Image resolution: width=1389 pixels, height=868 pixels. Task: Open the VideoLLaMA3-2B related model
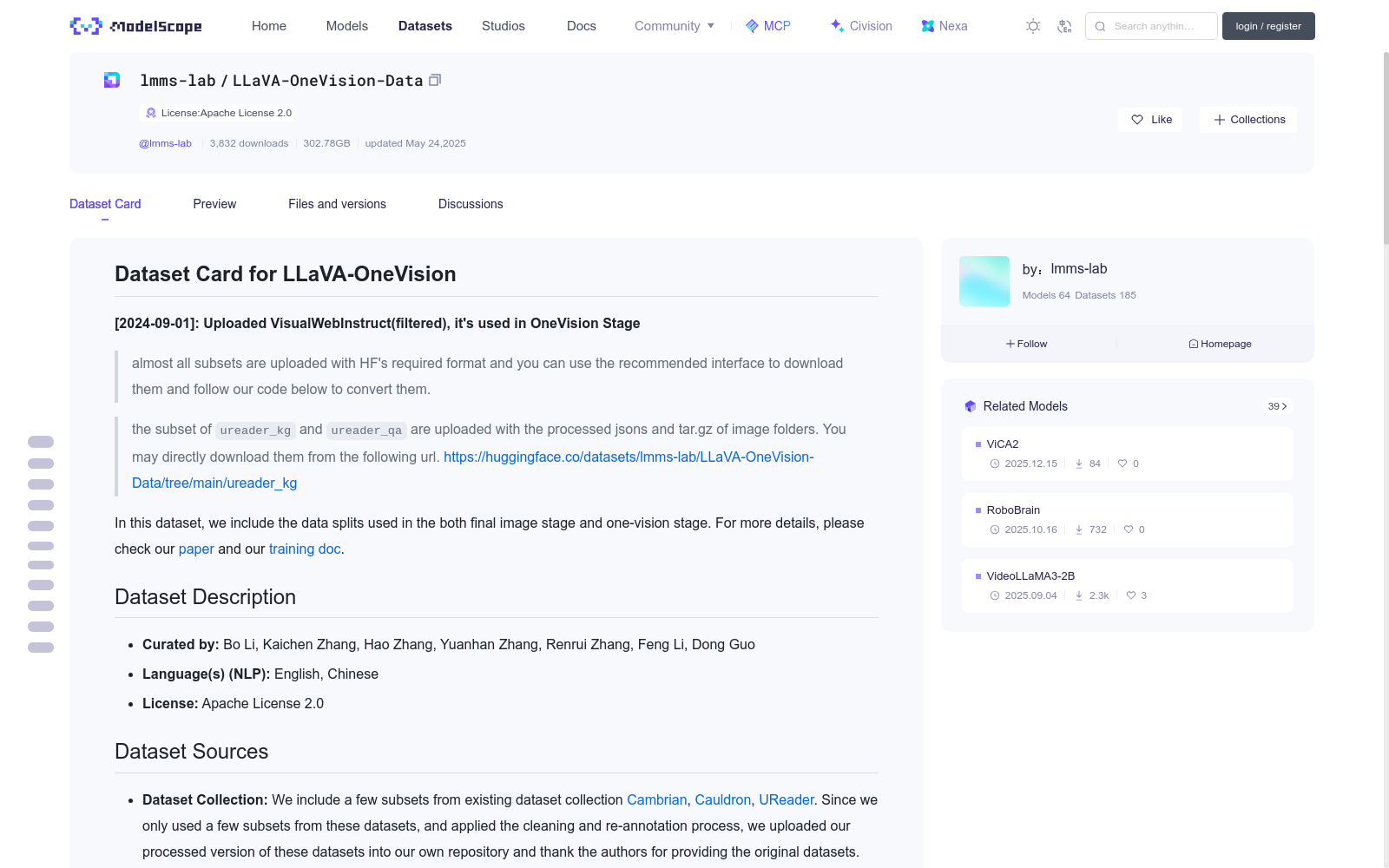pos(1127,585)
